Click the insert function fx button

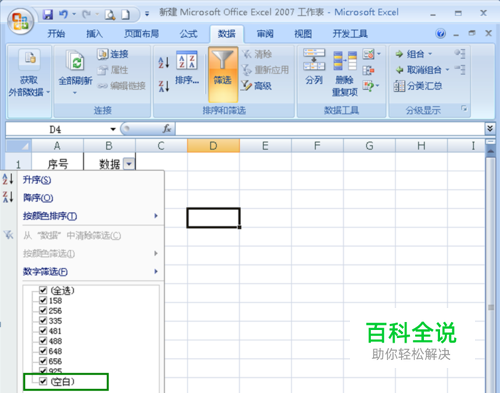[x=167, y=129]
